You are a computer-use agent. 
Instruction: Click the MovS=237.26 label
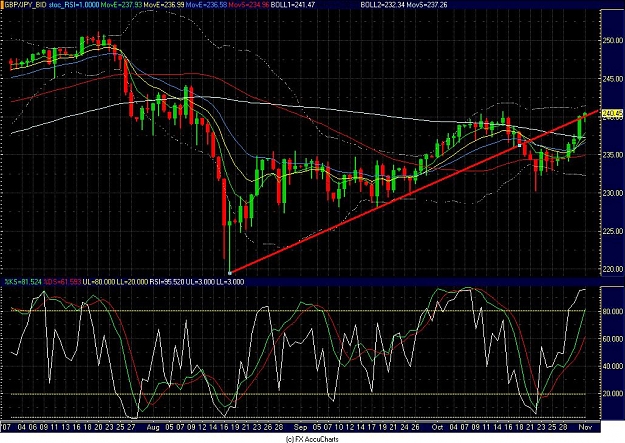(x=427, y=5)
